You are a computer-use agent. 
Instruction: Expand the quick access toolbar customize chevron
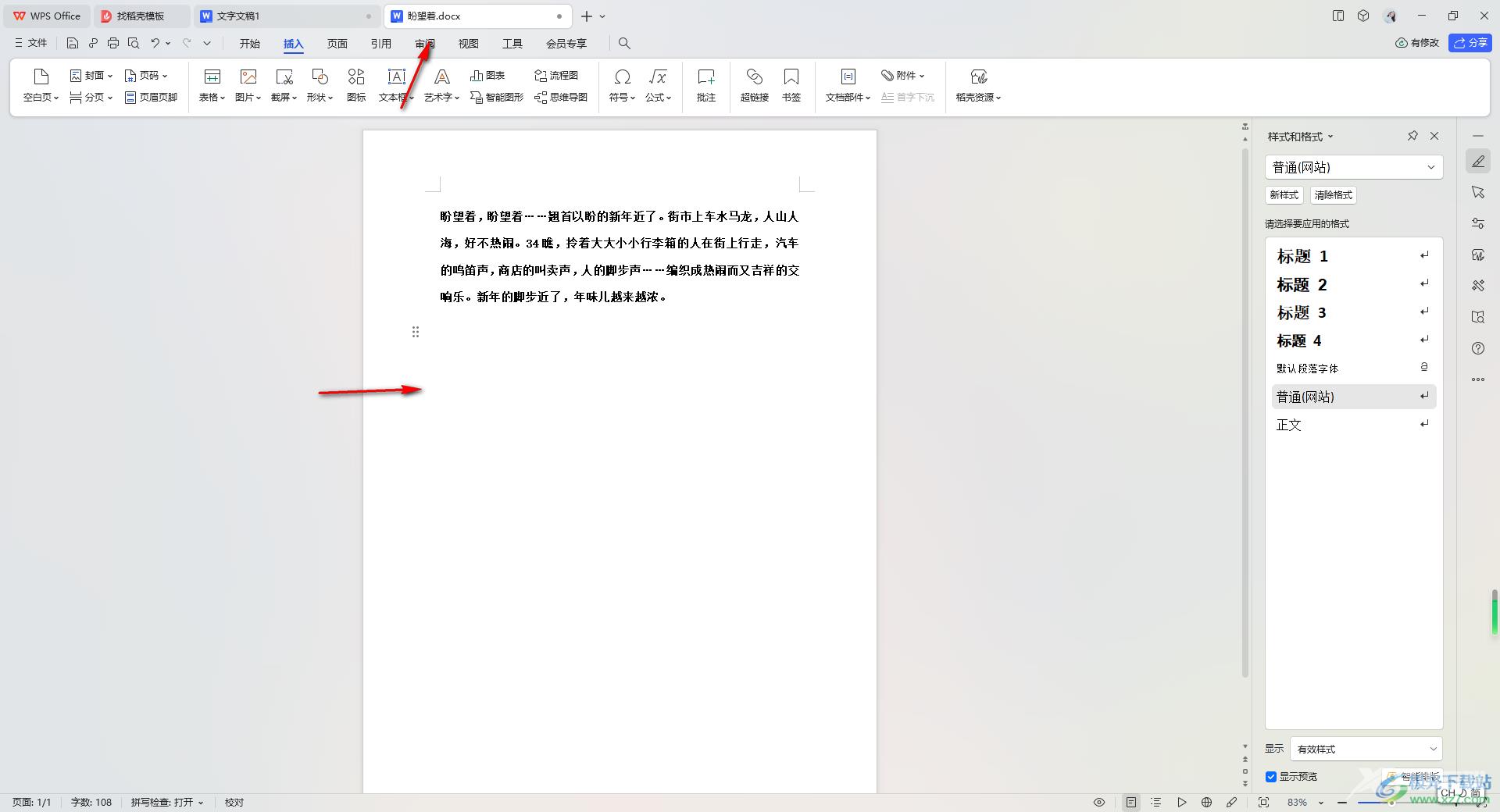coord(207,44)
